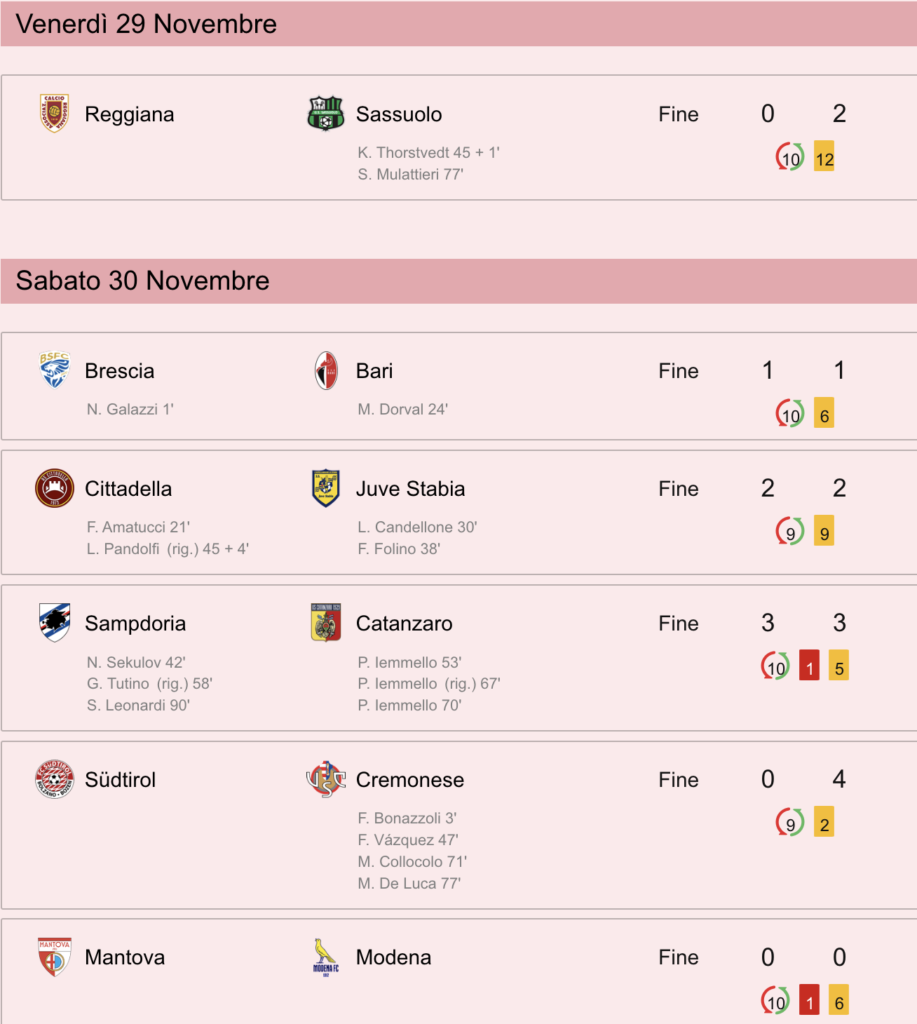This screenshot has width=917, height=1024.
Task: Click the Catanzaro team crest
Action: pos(325,622)
